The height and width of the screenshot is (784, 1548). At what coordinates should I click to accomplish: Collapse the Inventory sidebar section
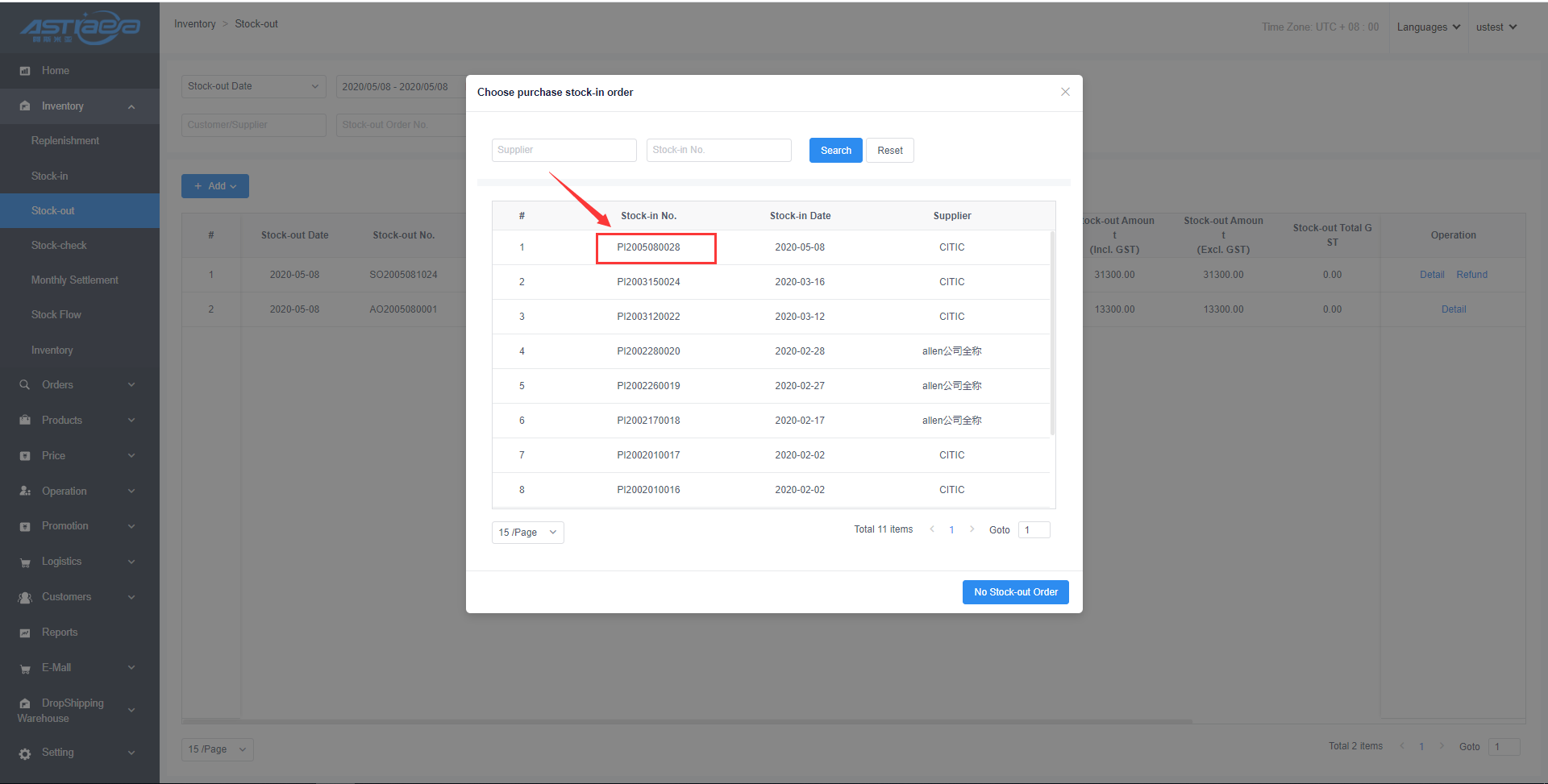click(131, 106)
